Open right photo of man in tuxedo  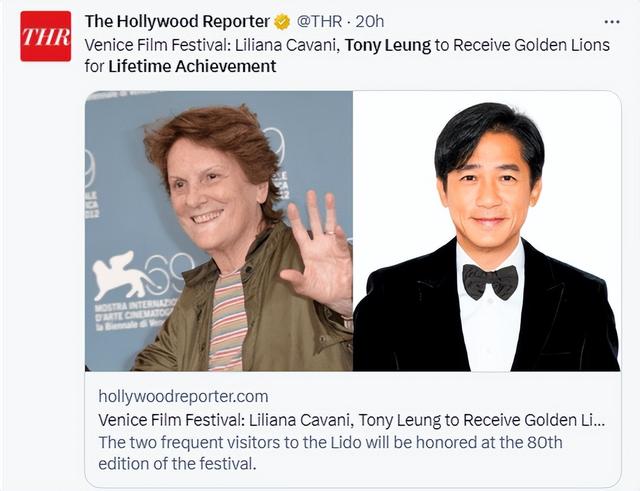tap(487, 231)
